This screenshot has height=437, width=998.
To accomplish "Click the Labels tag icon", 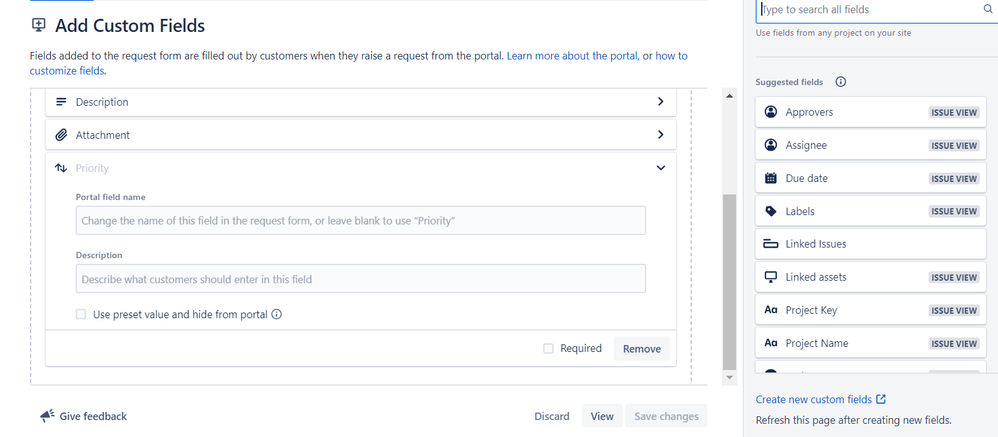I will [x=771, y=211].
